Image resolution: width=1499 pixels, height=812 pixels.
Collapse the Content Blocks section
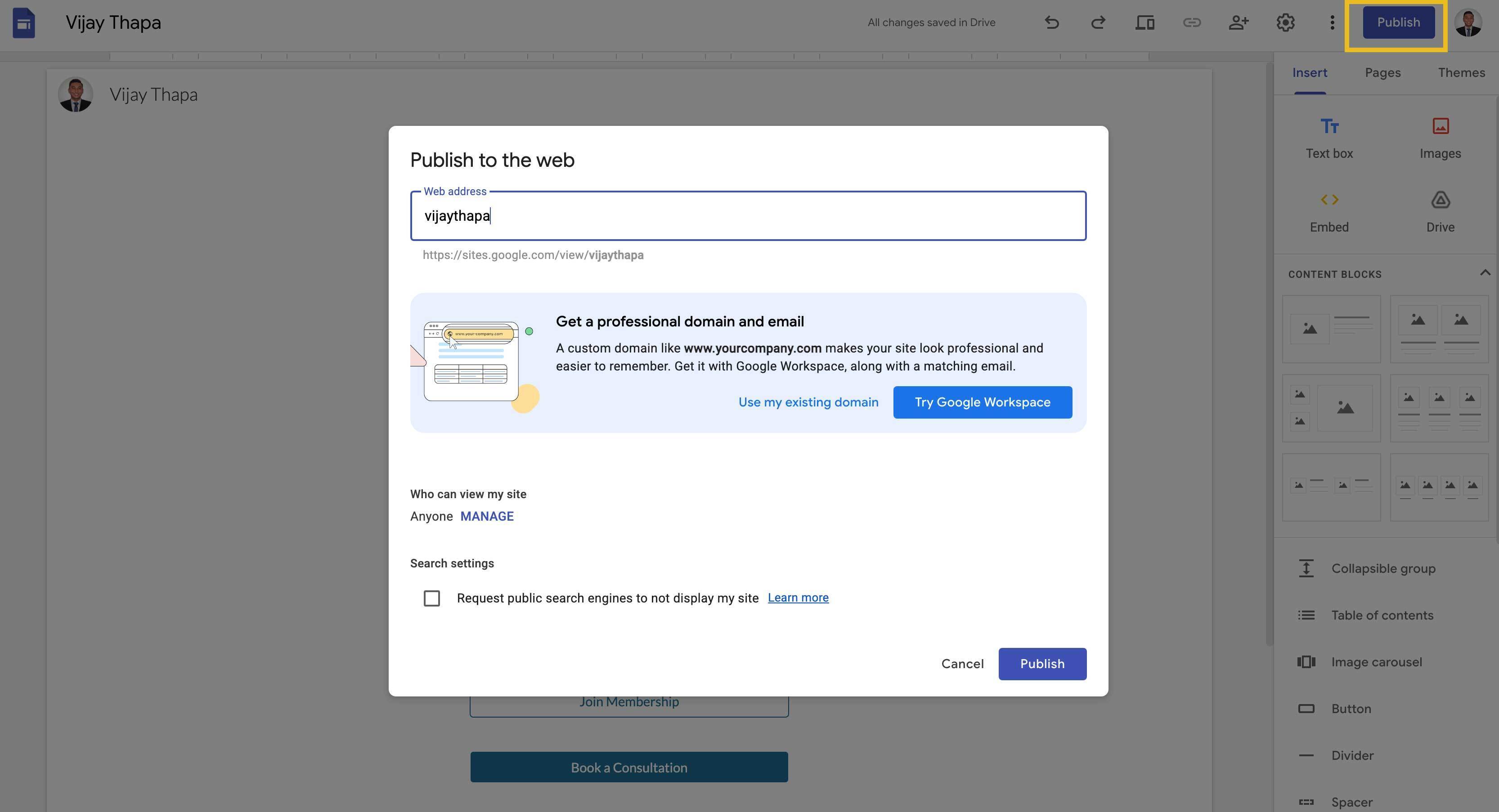pyautogui.click(x=1485, y=273)
